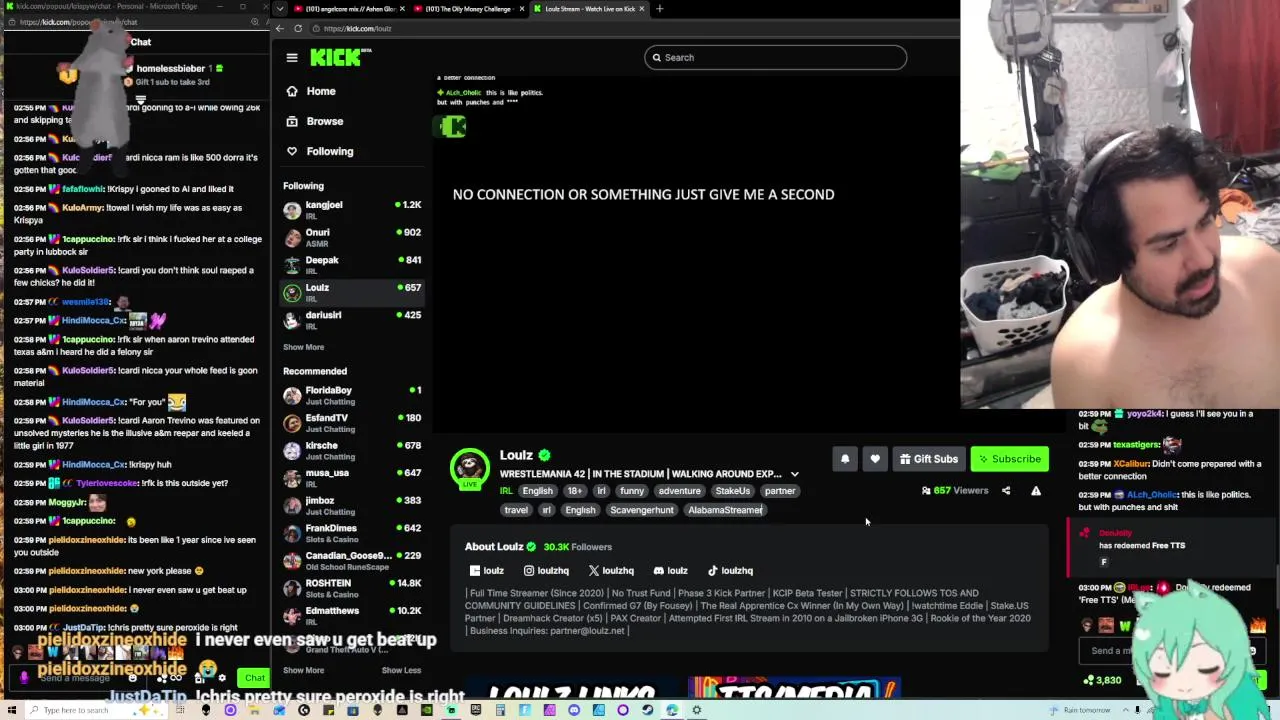Click the Windows taskbar search box
The image size is (1280, 720).
(95, 710)
